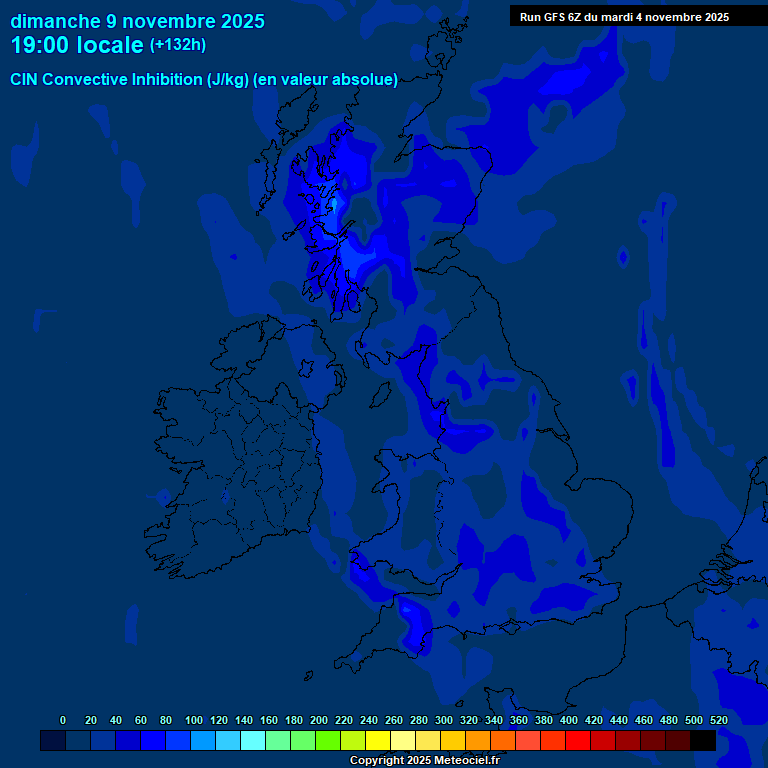The image size is (768, 768).
Task: Click the legend value label 100
Action: pos(194,720)
